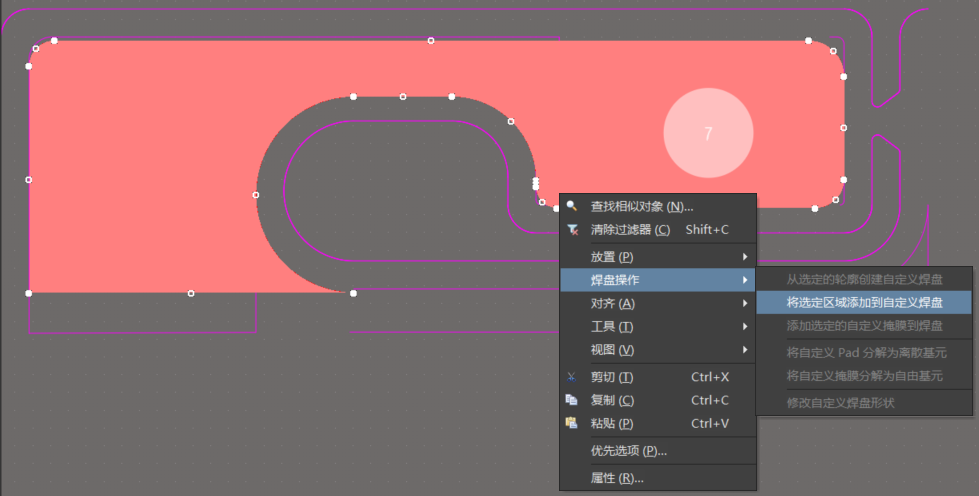The width and height of the screenshot is (979, 496).
Task: Expand the 放置 (P) submenu arrow
Action: (x=745, y=257)
